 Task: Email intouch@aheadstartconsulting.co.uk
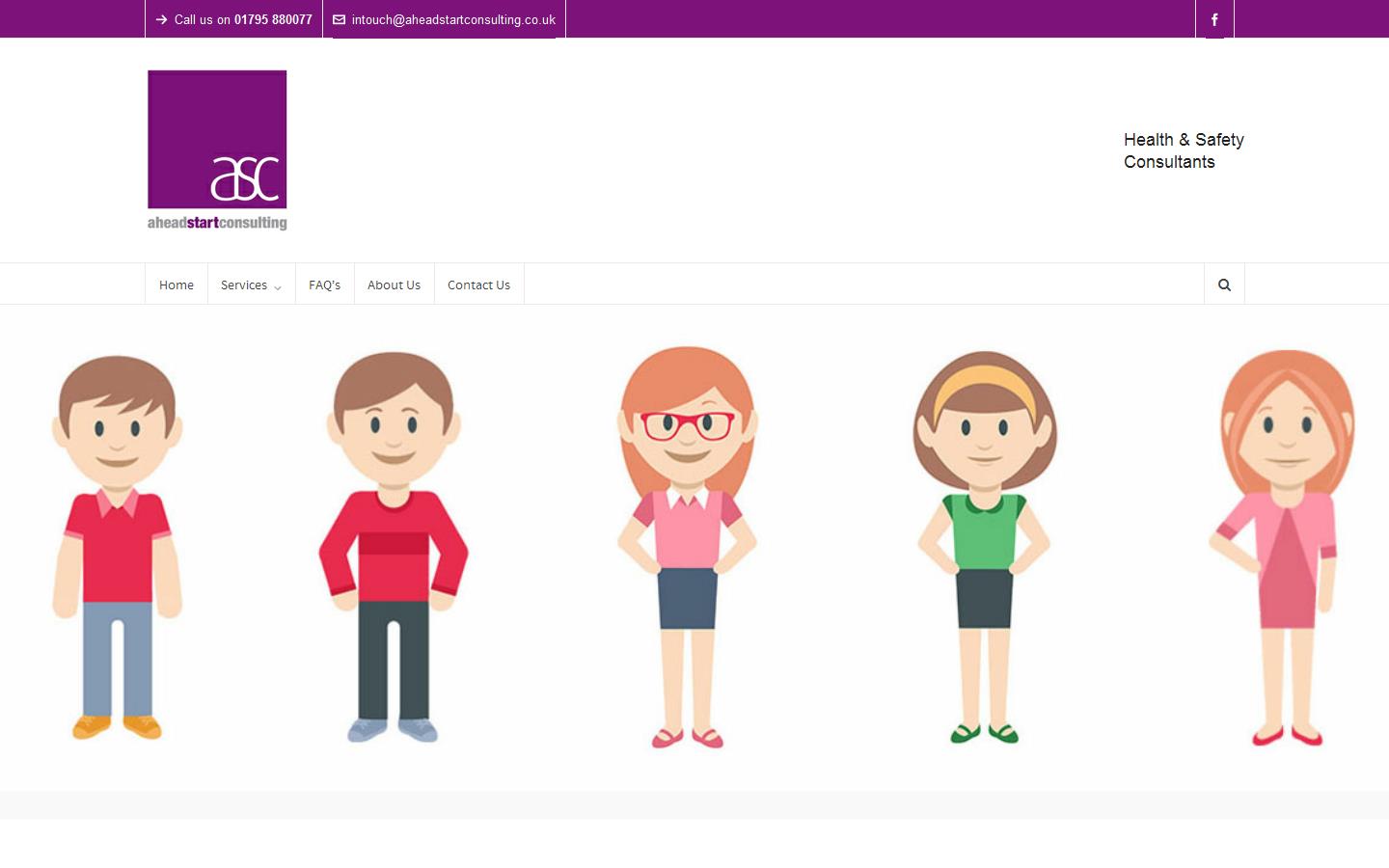pyautogui.click(x=453, y=19)
